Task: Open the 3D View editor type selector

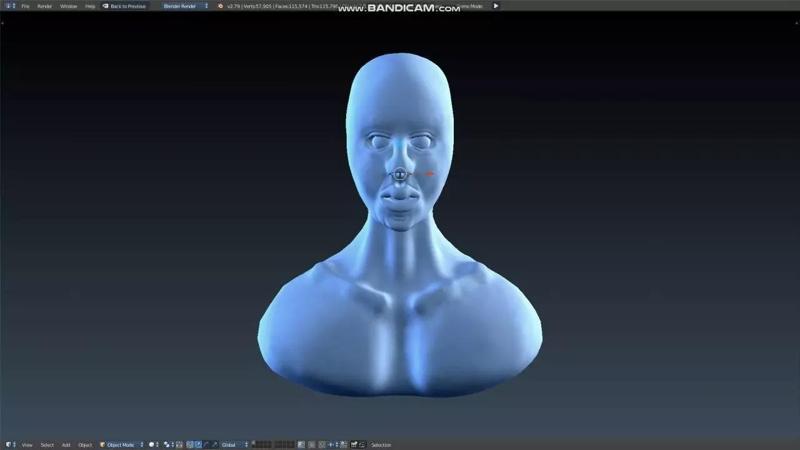Action: (x=10, y=445)
